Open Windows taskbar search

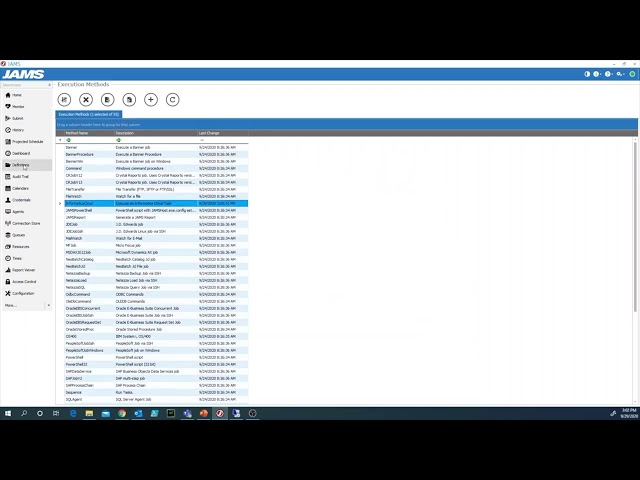coord(24,413)
